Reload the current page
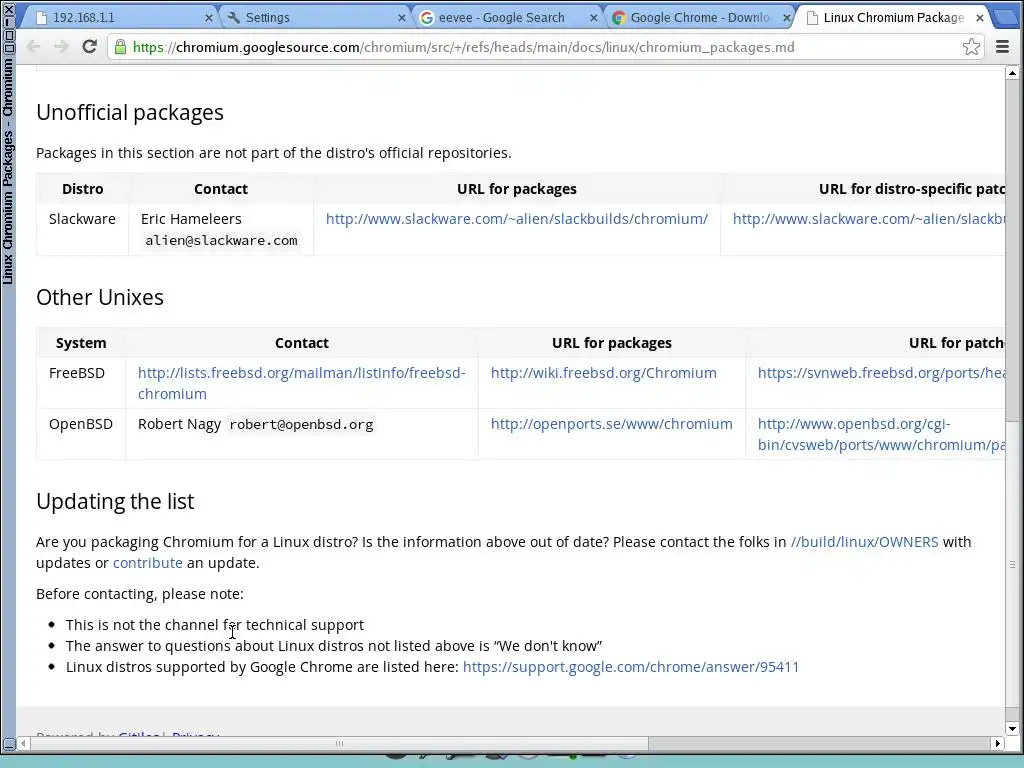Screen dimensions: 1024x768 coord(89,46)
